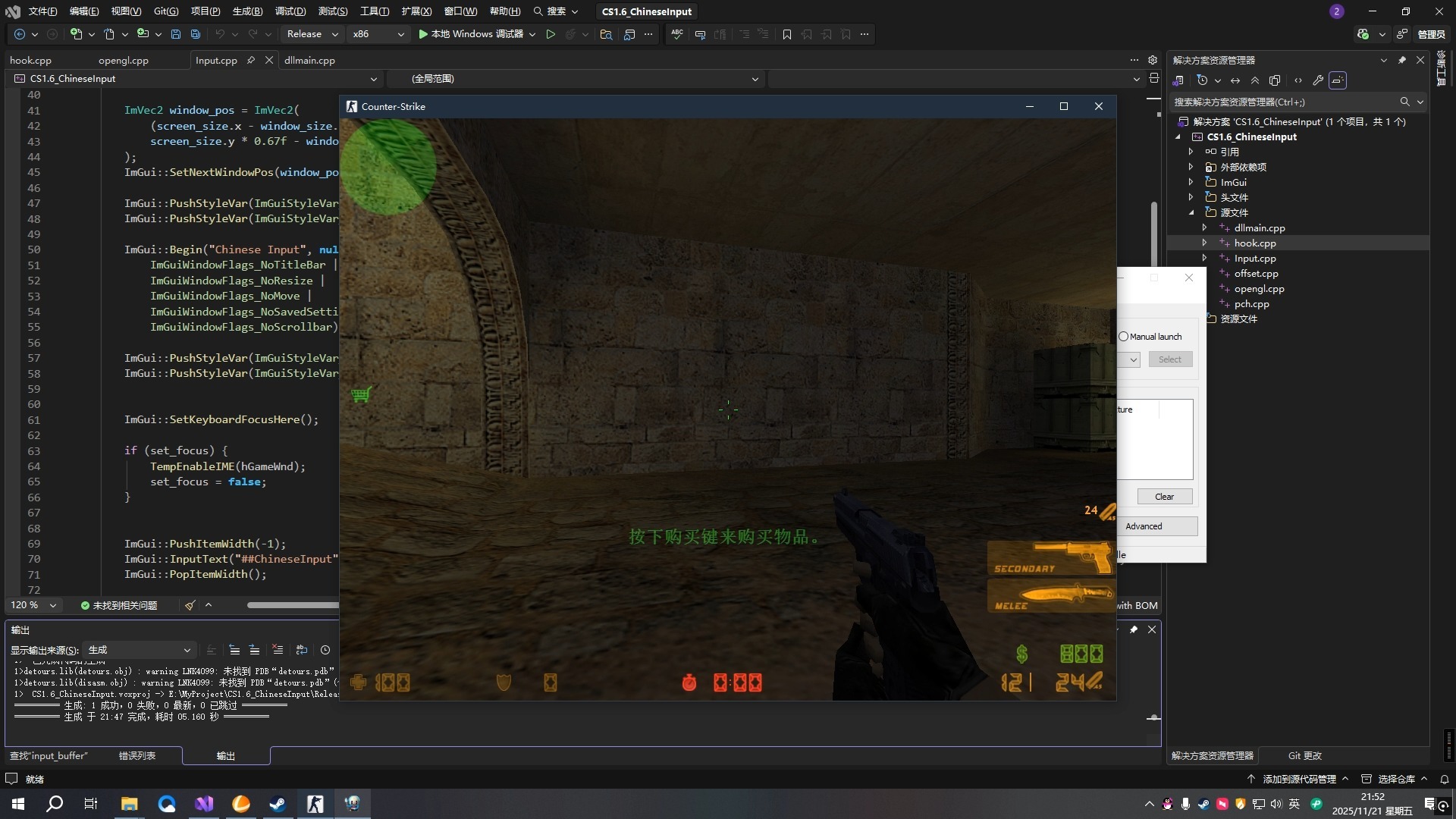Viewport: 1456px width, 819px height.
Task: Click sync with active document arrows icon
Action: (x=1235, y=80)
